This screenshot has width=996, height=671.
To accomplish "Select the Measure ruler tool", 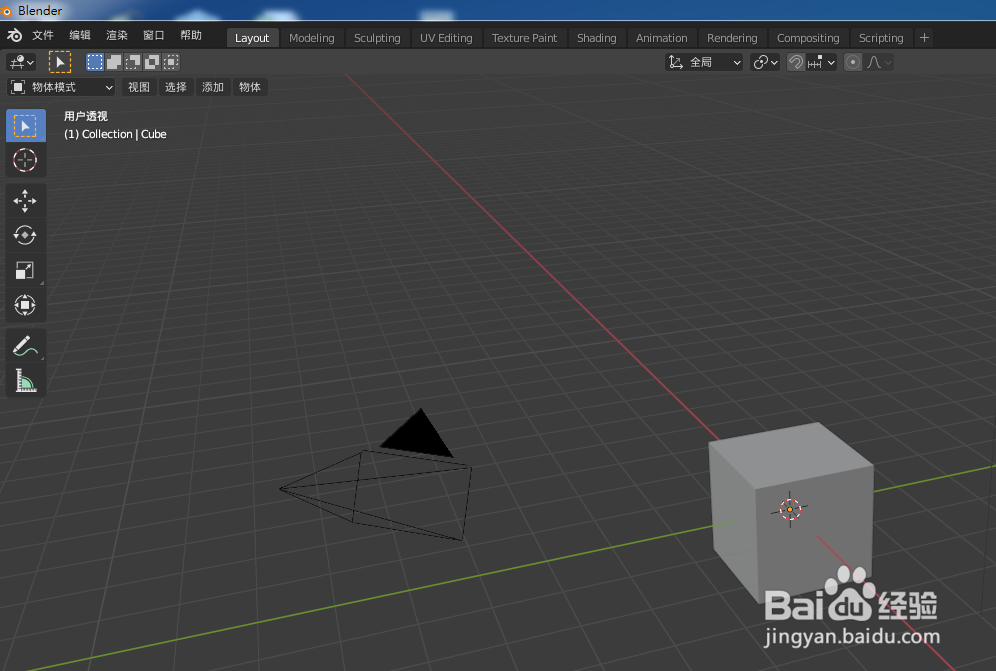I will (25, 380).
